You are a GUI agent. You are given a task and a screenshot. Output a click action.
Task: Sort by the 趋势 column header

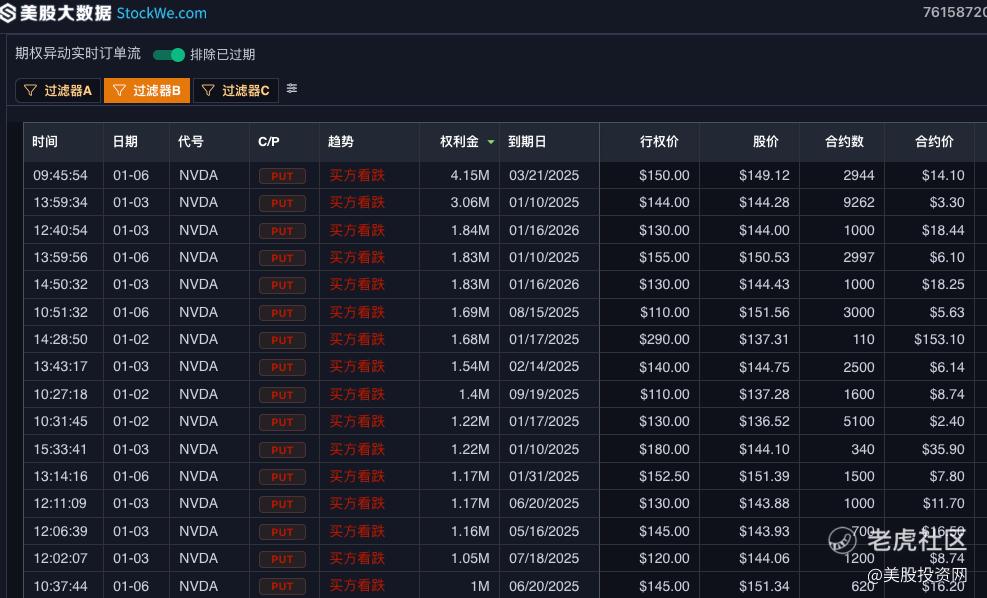(x=341, y=142)
